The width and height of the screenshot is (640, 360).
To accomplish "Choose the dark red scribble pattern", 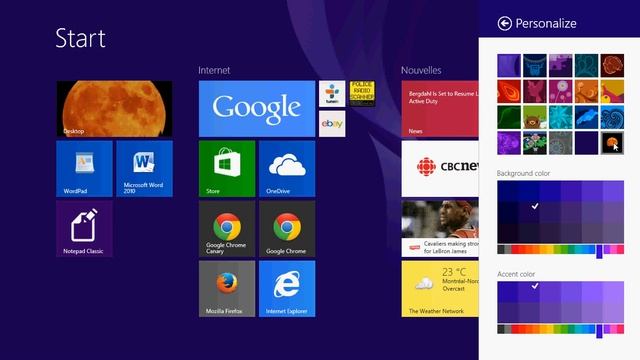I will [x=612, y=65].
